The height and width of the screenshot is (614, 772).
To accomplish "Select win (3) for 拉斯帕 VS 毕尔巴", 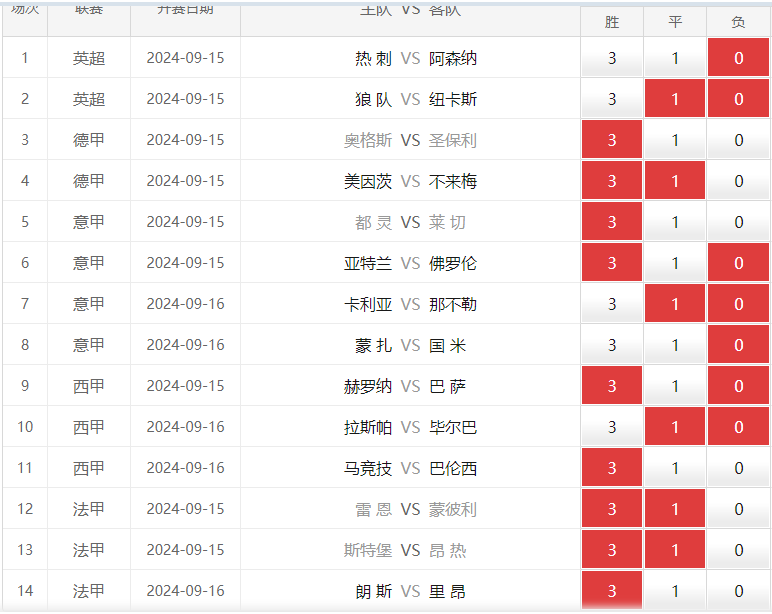I will tap(612, 427).
